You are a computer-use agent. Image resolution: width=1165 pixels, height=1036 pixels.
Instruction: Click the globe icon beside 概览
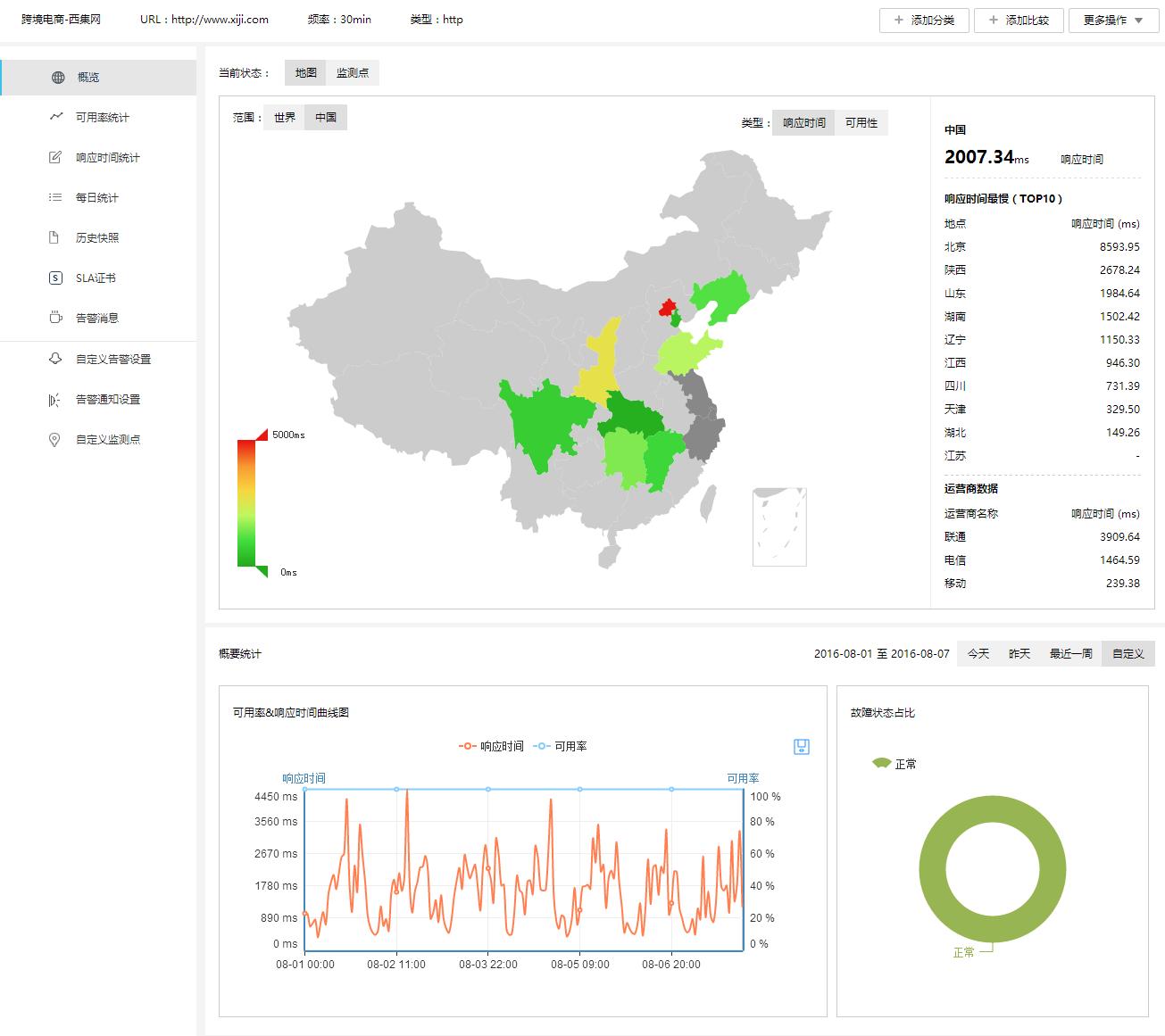point(58,78)
